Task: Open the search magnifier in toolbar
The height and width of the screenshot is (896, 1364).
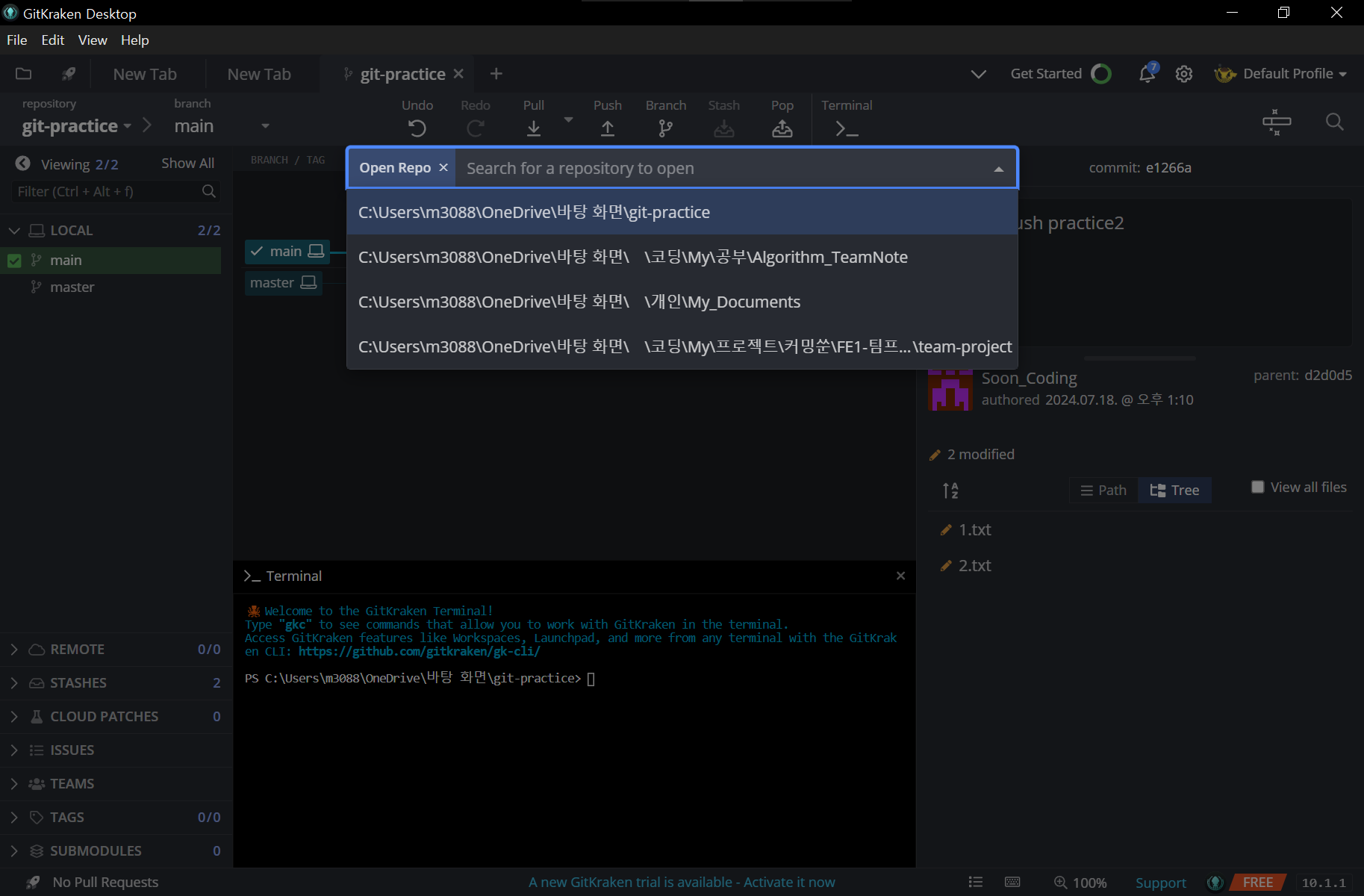Action: click(x=1335, y=122)
